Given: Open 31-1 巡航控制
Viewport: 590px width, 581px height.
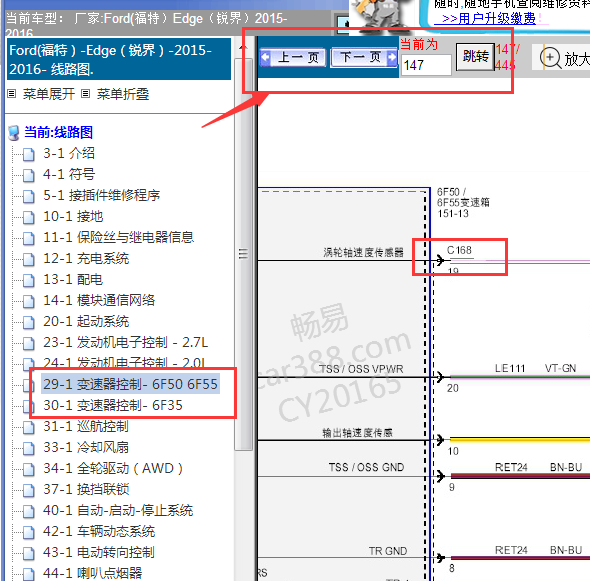Looking at the screenshot, I should [86, 426].
